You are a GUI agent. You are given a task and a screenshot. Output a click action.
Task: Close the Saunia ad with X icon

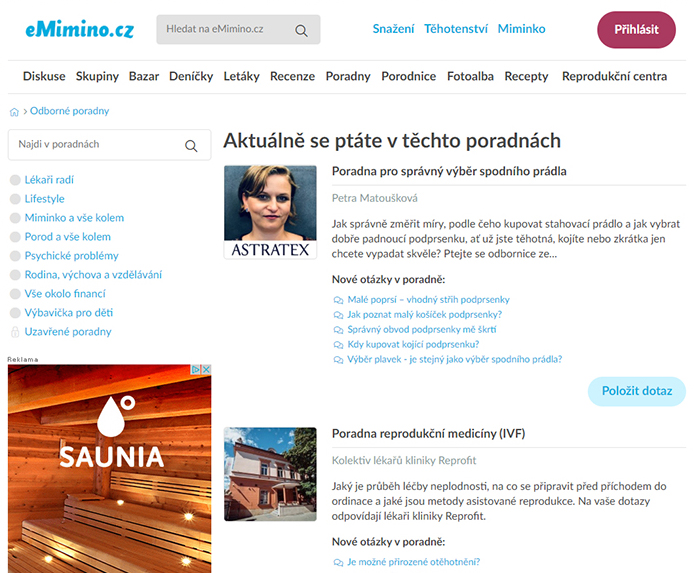pyautogui.click(x=206, y=370)
